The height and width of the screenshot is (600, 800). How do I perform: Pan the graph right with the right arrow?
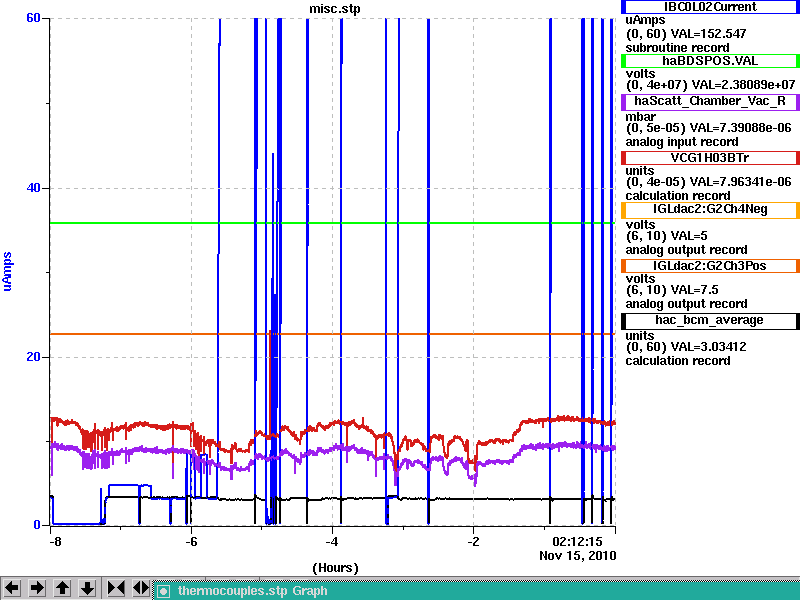pyautogui.click(x=37, y=588)
